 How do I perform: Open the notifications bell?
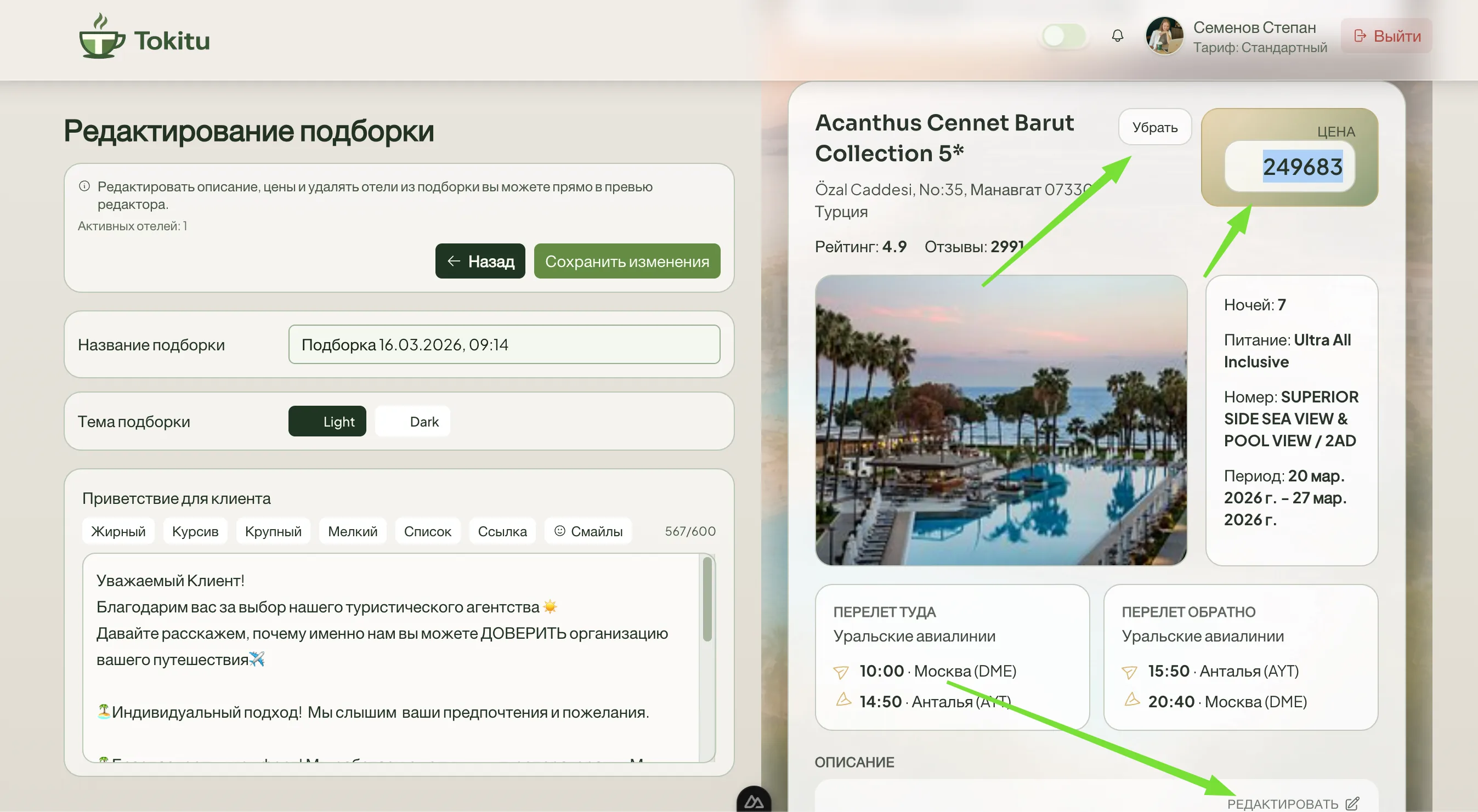pyautogui.click(x=1117, y=36)
